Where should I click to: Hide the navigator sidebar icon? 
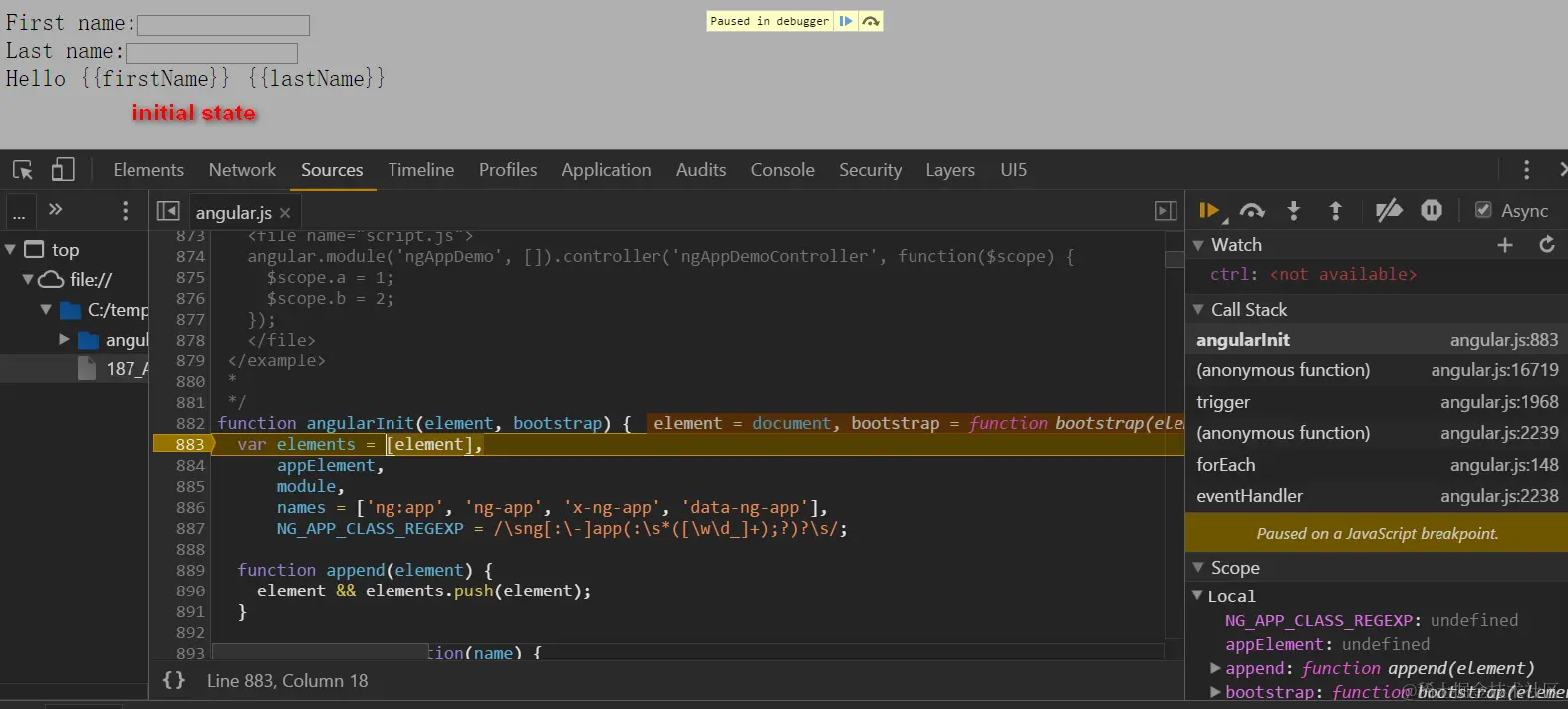point(168,211)
